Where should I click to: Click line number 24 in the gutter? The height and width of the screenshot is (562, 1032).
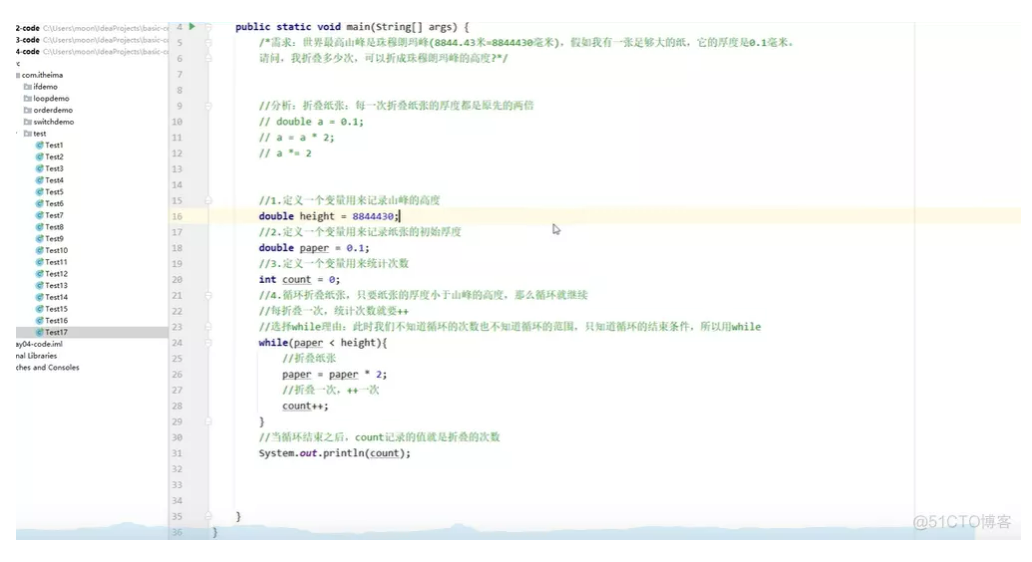tap(177, 343)
